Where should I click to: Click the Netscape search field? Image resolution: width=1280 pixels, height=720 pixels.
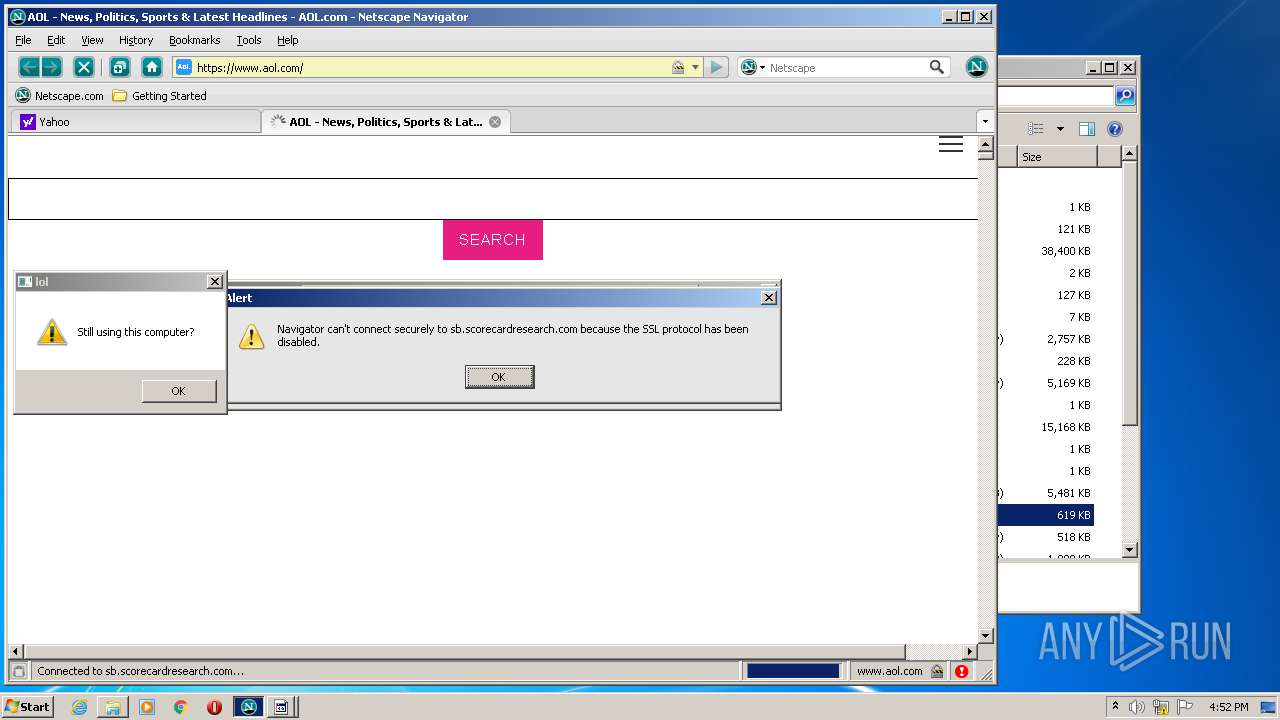tap(847, 67)
